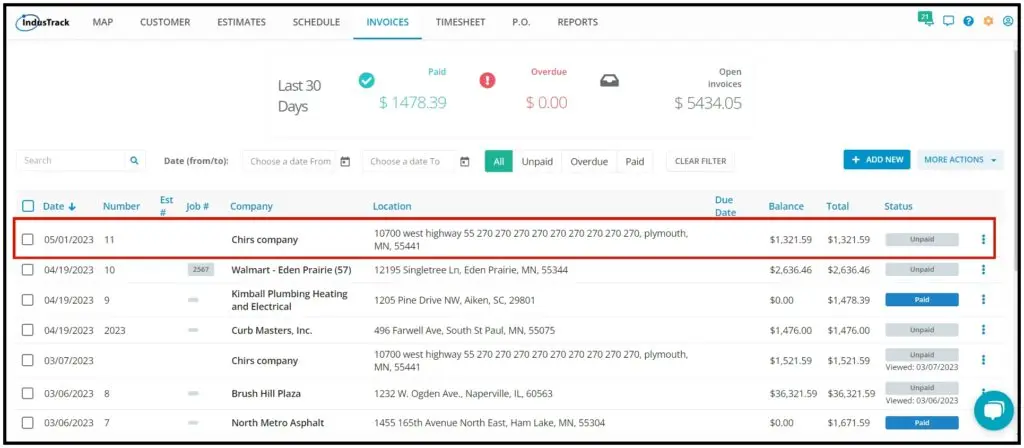Click the $36,321.59 balance amount
This screenshot has width=1024, height=448.
(793, 394)
